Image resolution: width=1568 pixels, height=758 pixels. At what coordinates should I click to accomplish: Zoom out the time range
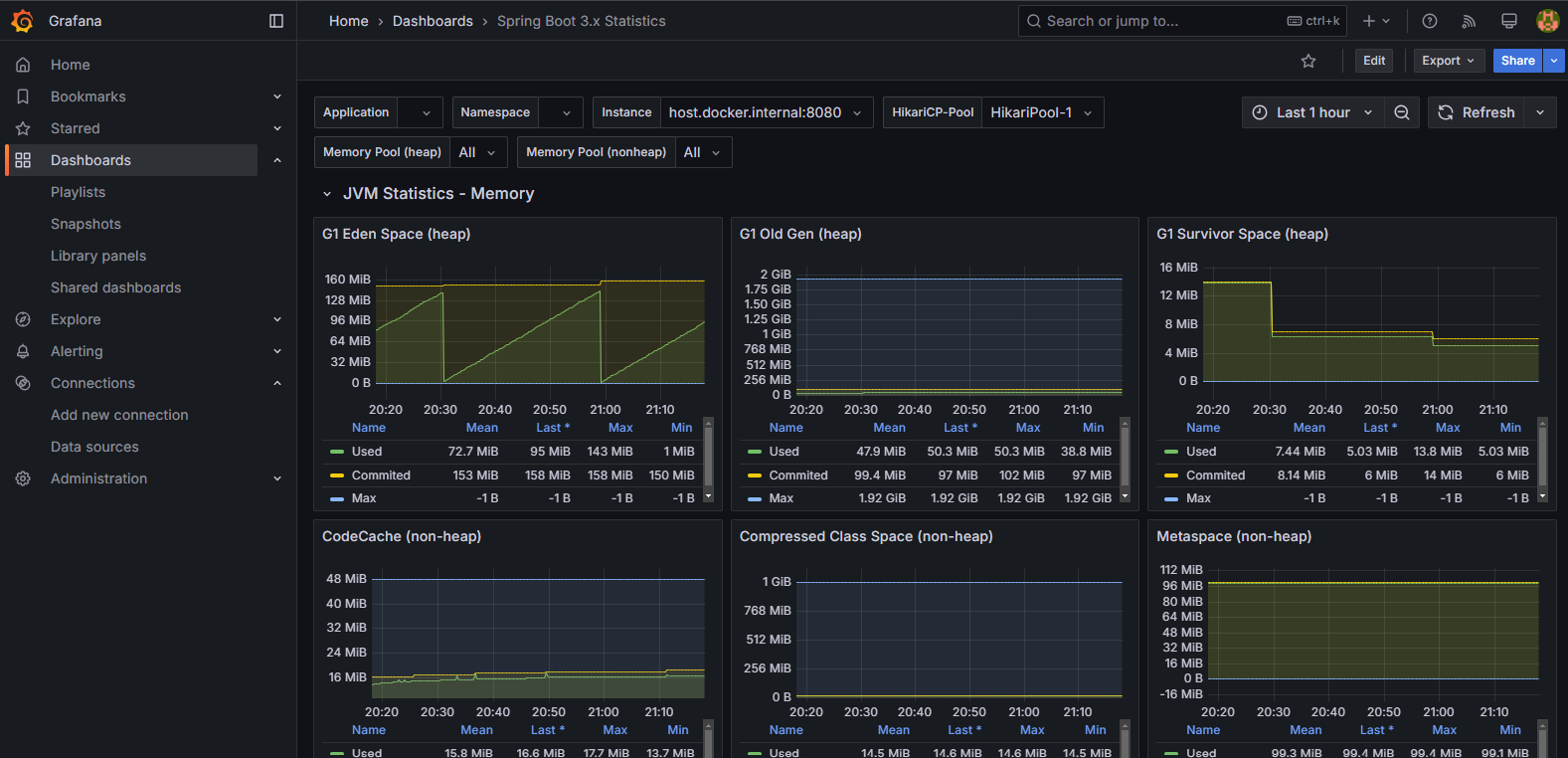[x=1402, y=112]
